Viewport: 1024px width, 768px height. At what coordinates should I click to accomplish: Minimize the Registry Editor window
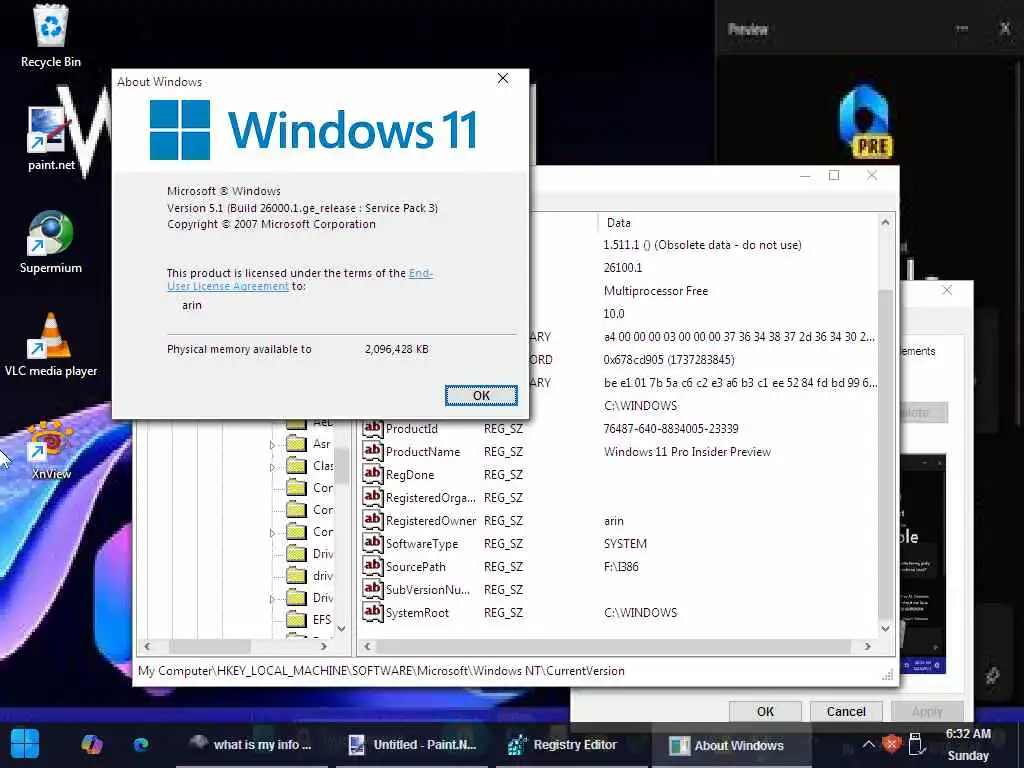(x=805, y=175)
